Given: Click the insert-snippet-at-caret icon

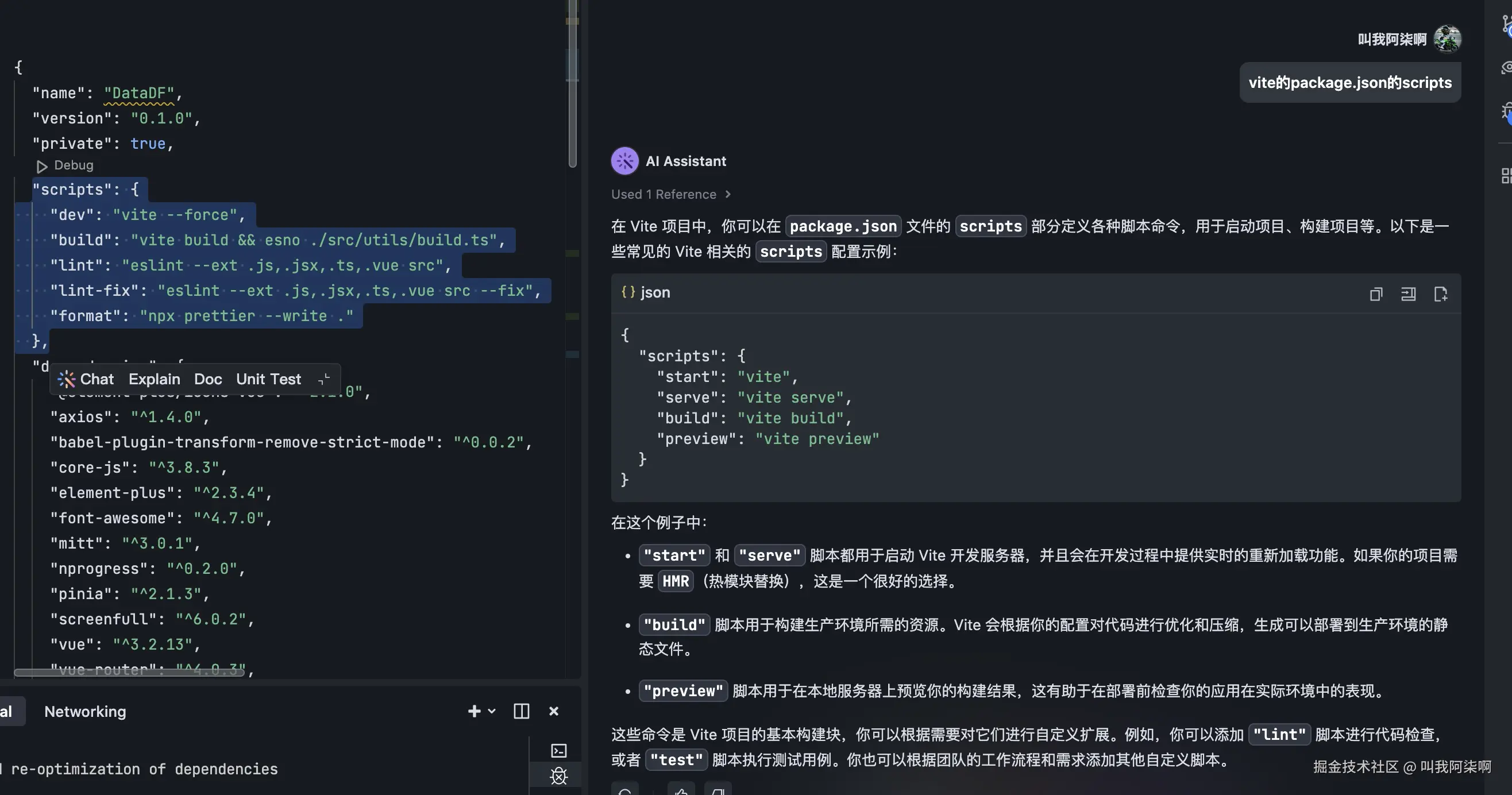Looking at the screenshot, I should point(1408,294).
